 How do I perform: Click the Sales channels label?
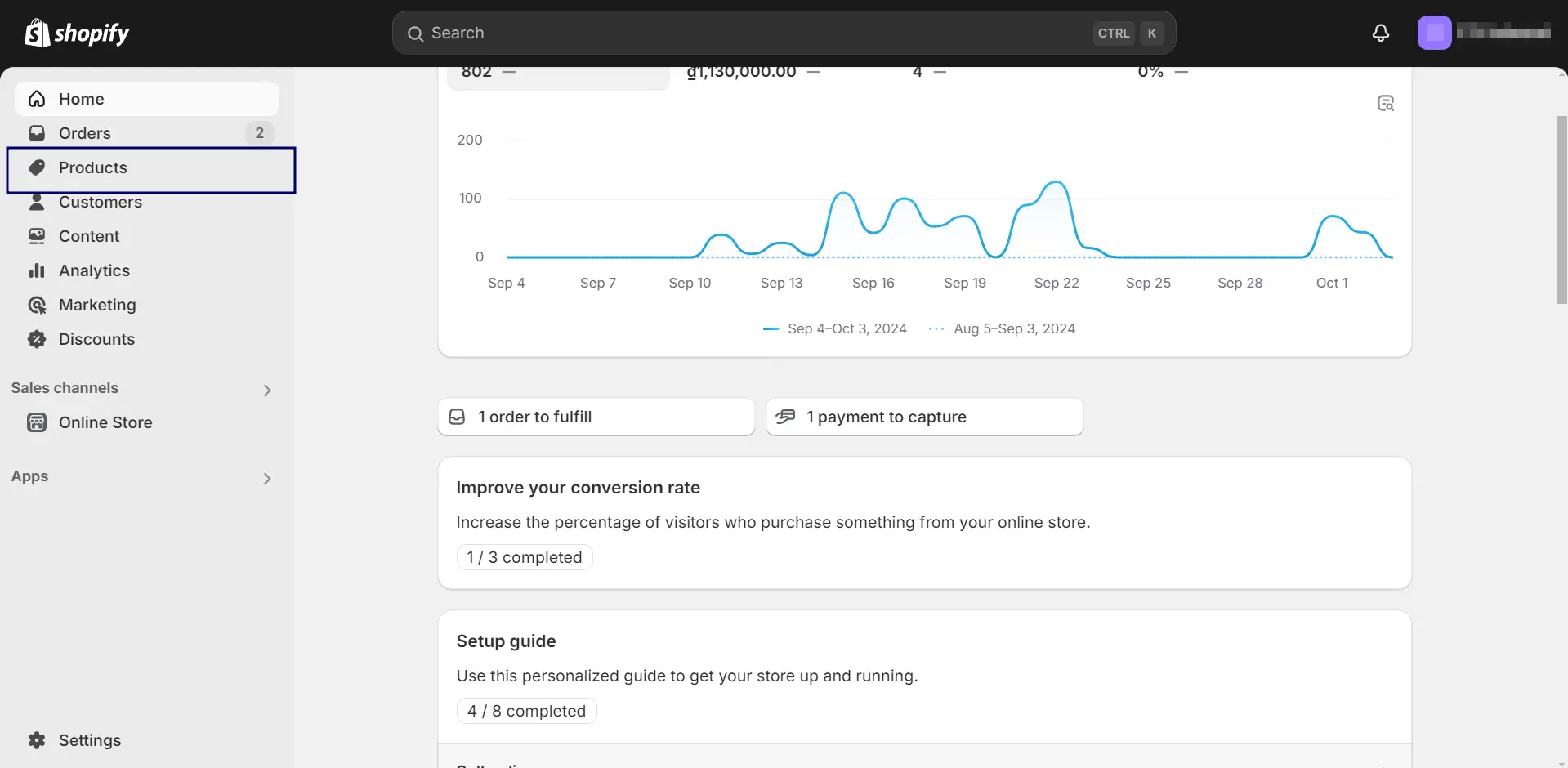tap(65, 388)
